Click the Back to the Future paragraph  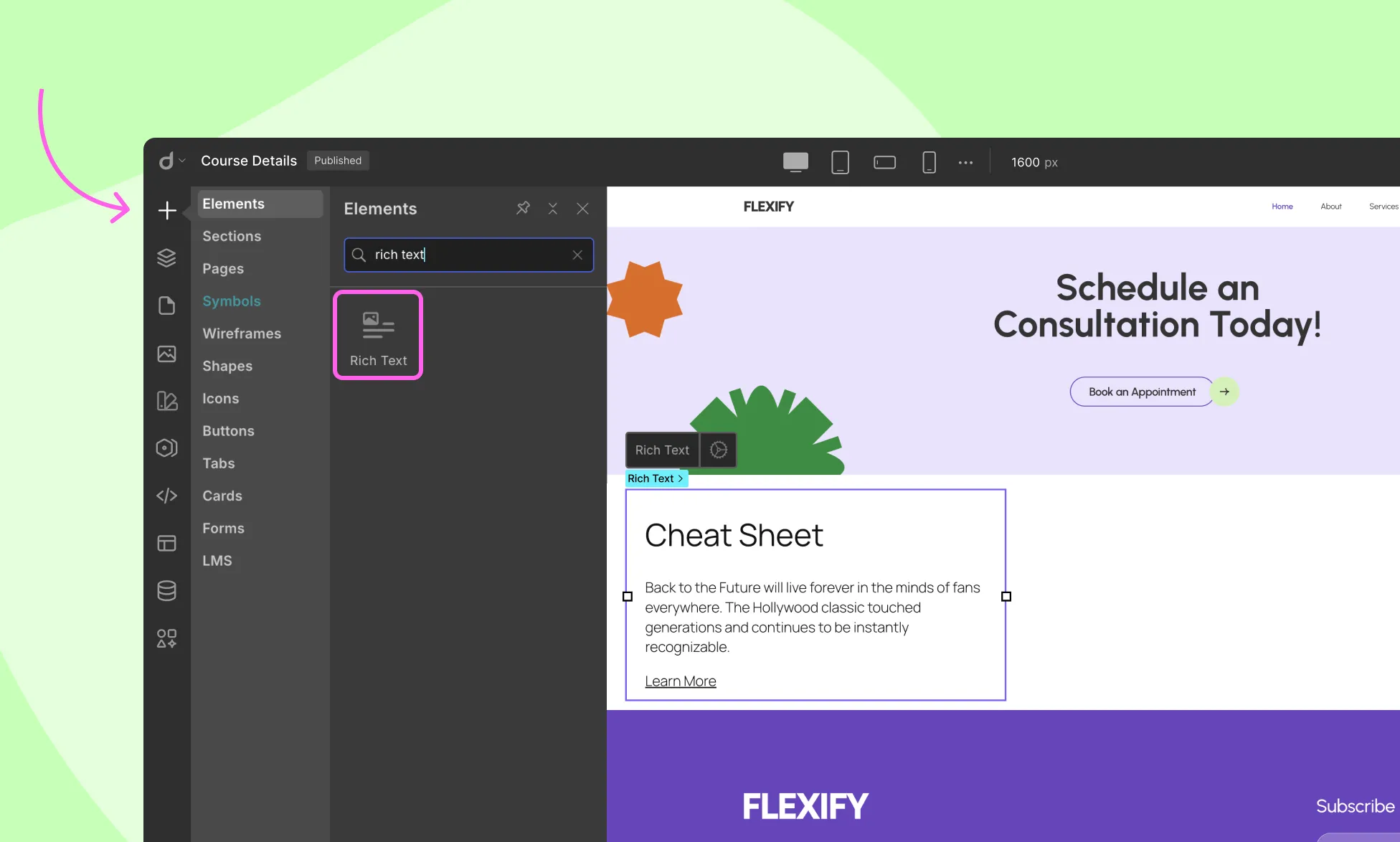813,617
